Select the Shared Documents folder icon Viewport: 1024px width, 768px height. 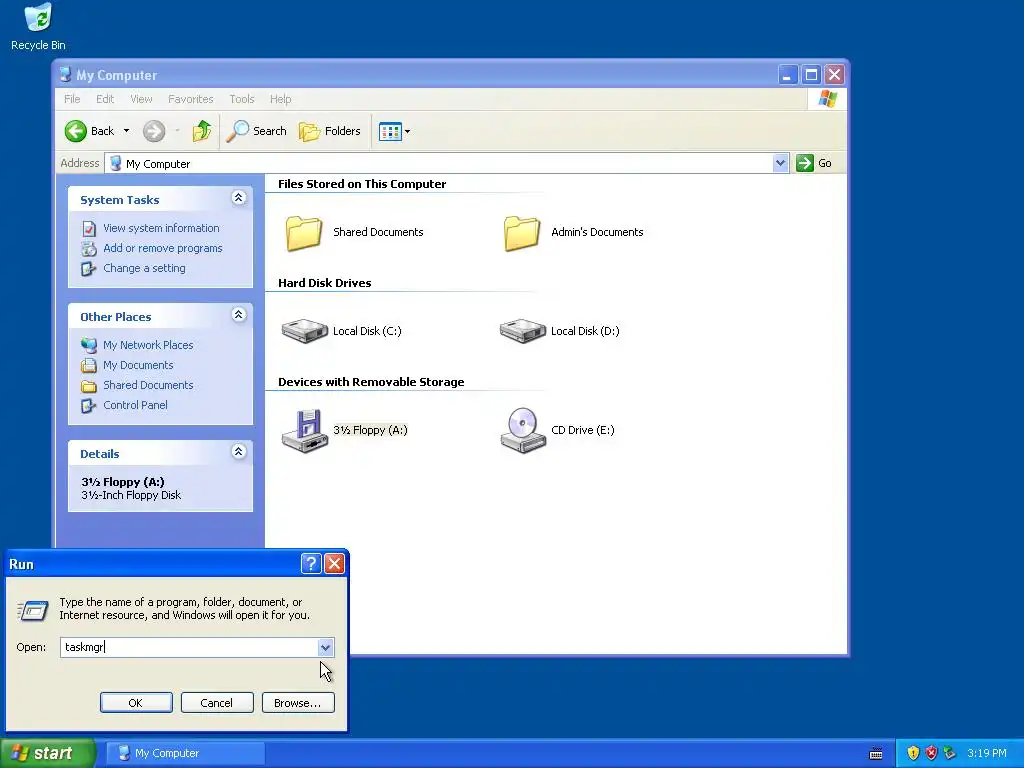(x=304, y=233)
